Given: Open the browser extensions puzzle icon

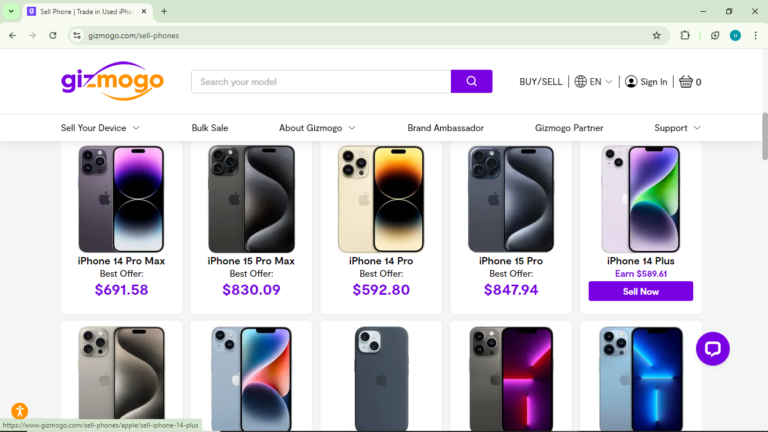Looking at the screenshot, I should [685, 35].
